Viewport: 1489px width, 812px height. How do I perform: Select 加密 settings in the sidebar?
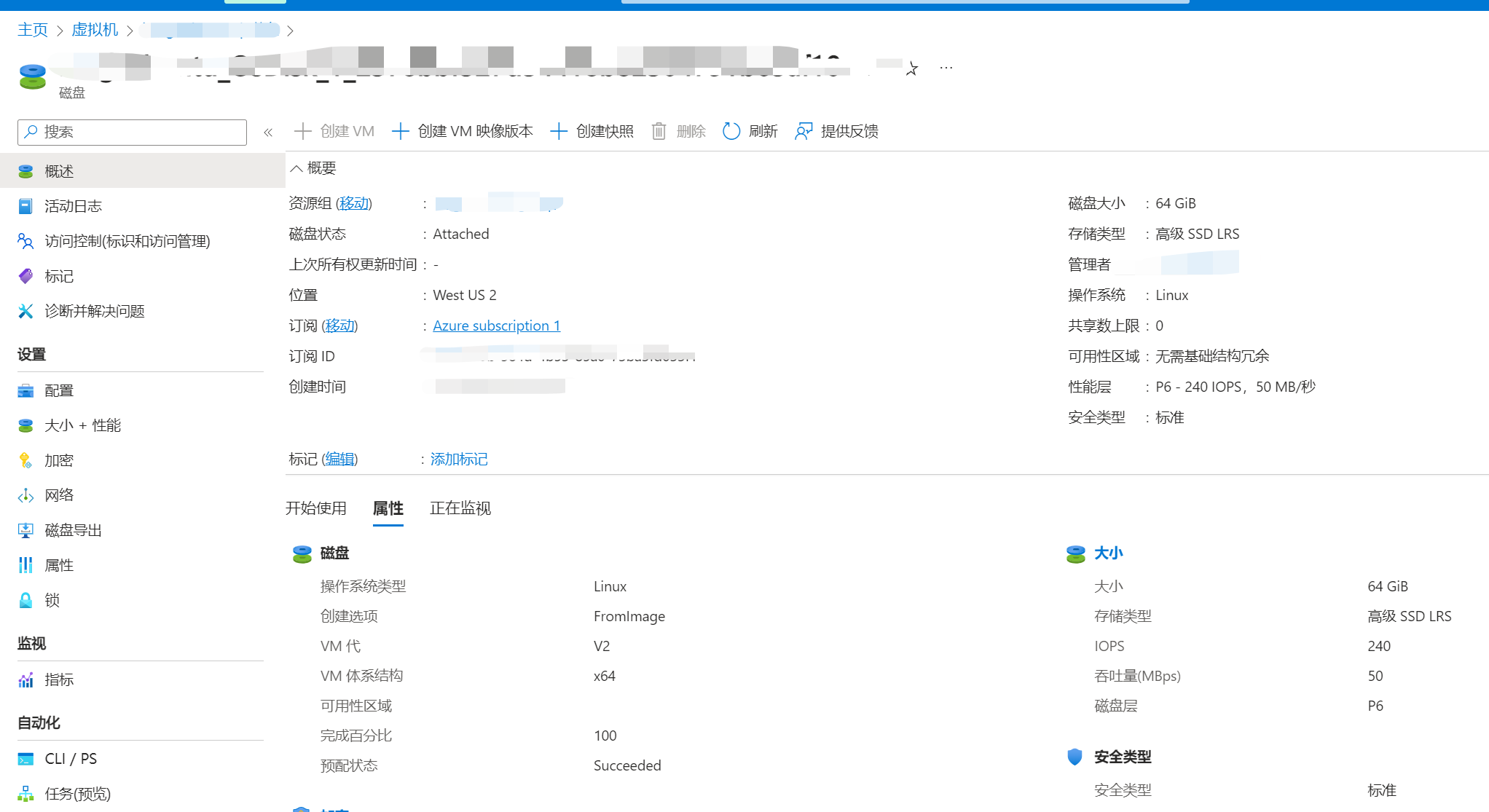[x=59, y=460]
